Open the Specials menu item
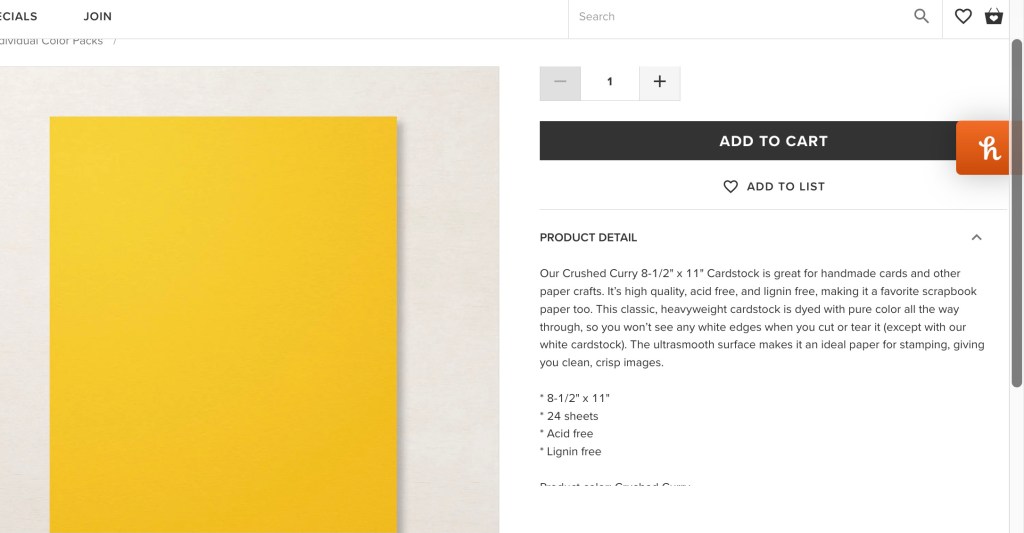Image resolution: width=1024 pixels, height=533 pixels. tap(18, 16)
